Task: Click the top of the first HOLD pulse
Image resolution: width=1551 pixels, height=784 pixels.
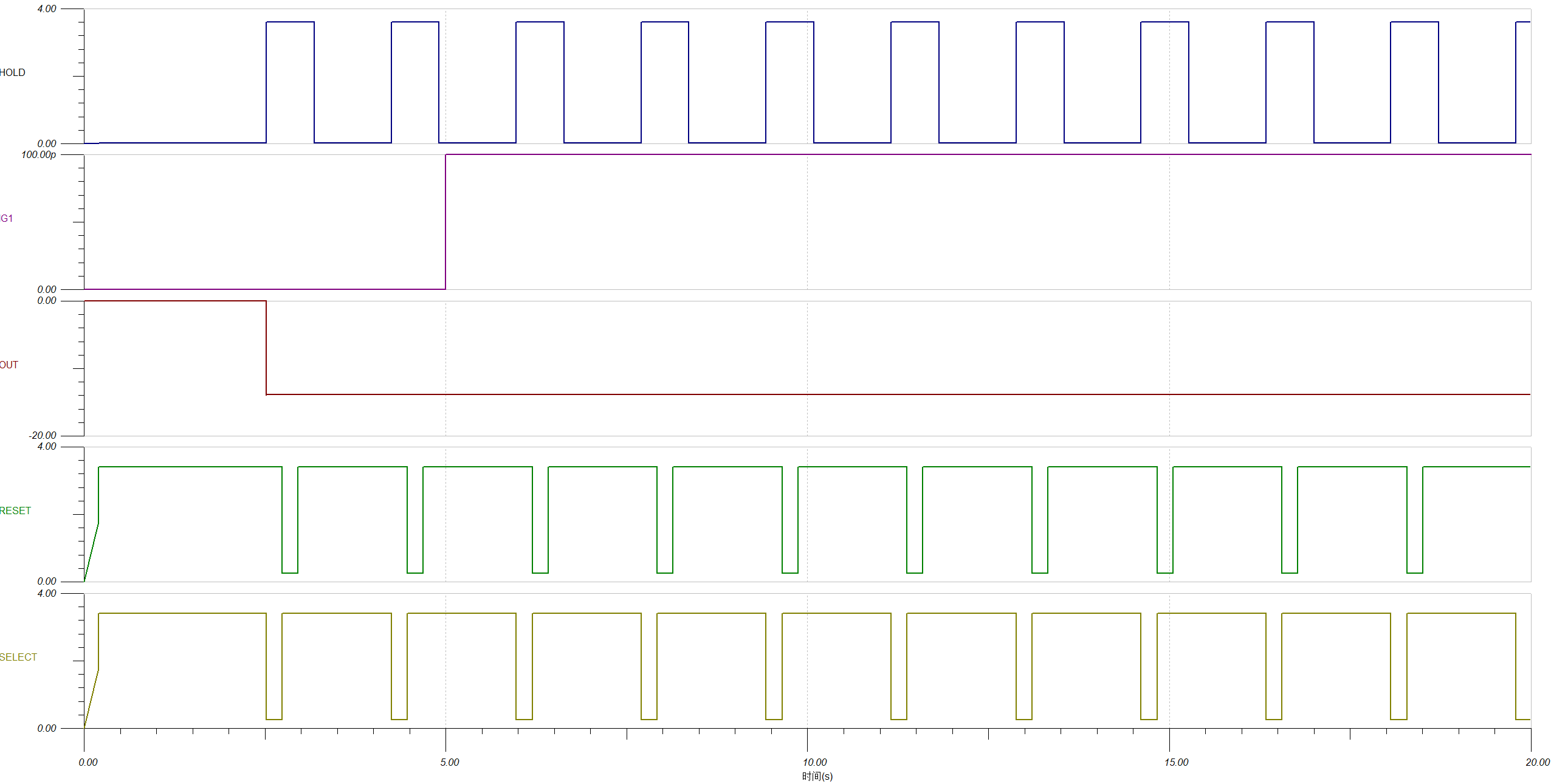Action: pos(290,22)
